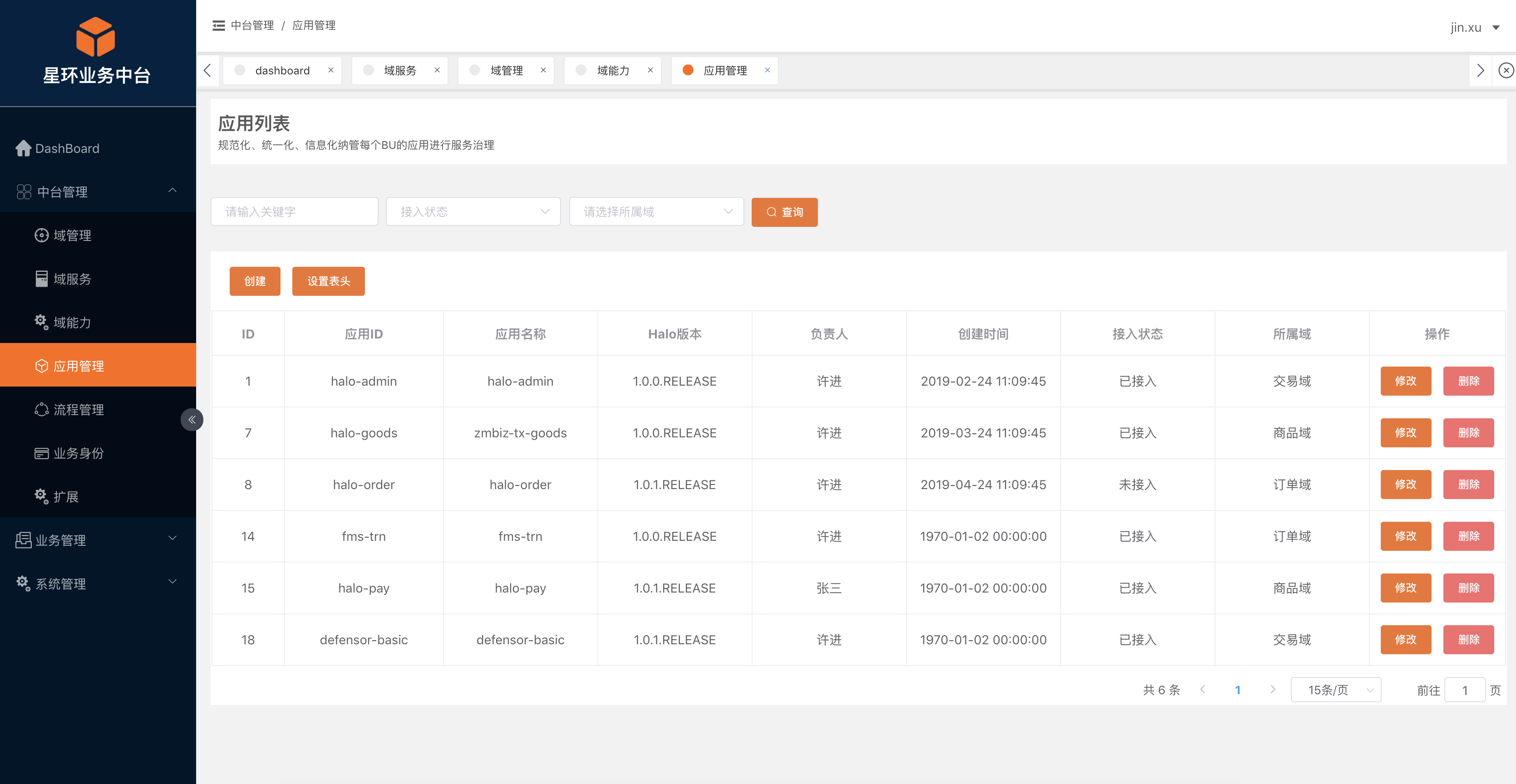Click the 共 6 条 total count
1516x784 pixels.
1161,690
